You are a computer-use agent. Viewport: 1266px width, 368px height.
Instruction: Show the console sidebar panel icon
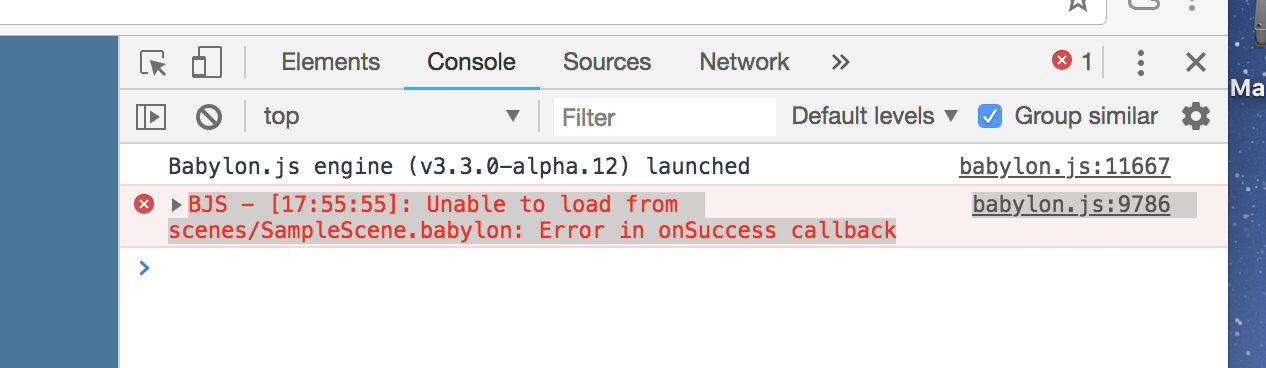pyautogui.click(x=150, y=117)
